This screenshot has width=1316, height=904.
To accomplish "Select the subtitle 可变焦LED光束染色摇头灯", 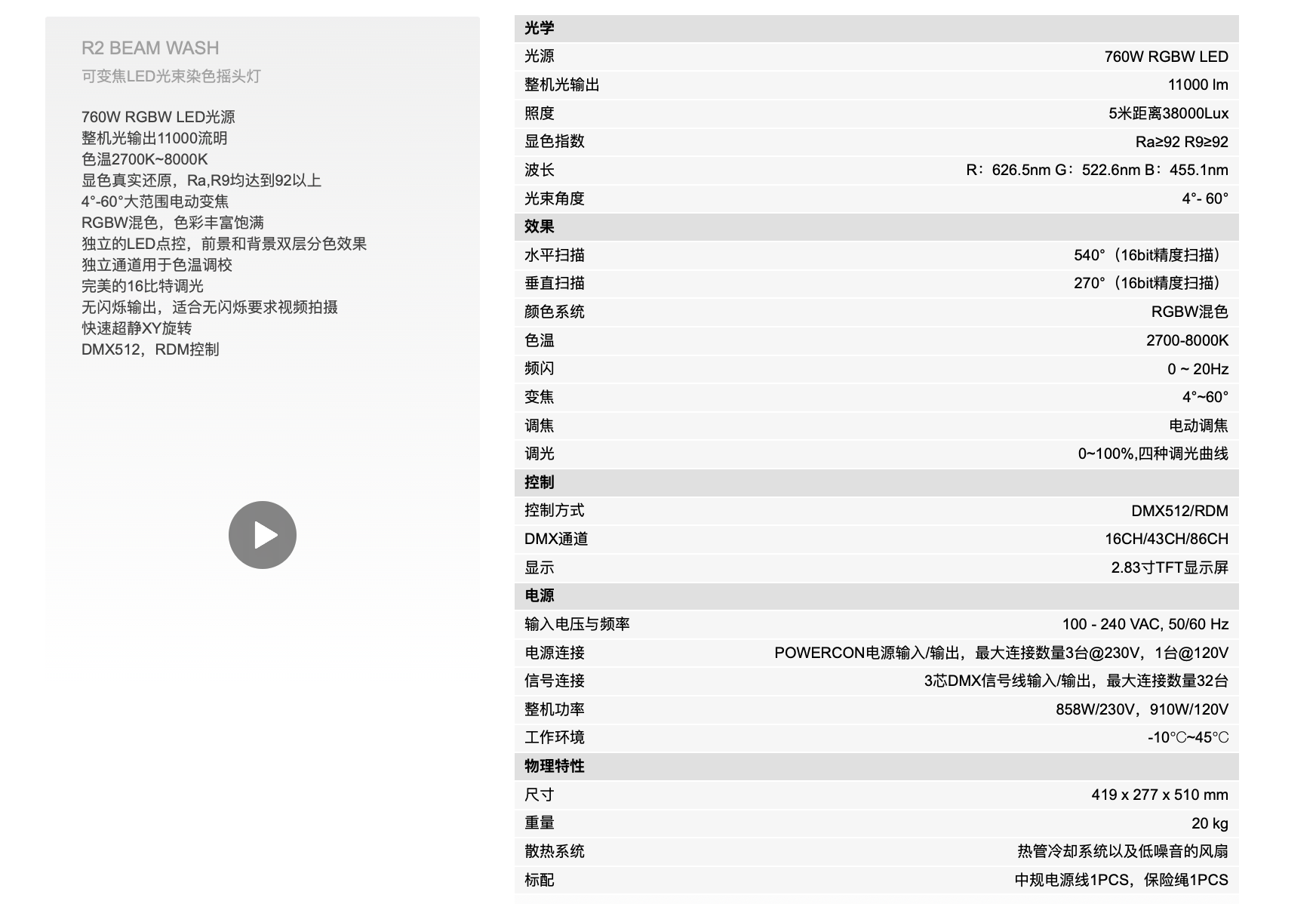I will click(171, 76).
